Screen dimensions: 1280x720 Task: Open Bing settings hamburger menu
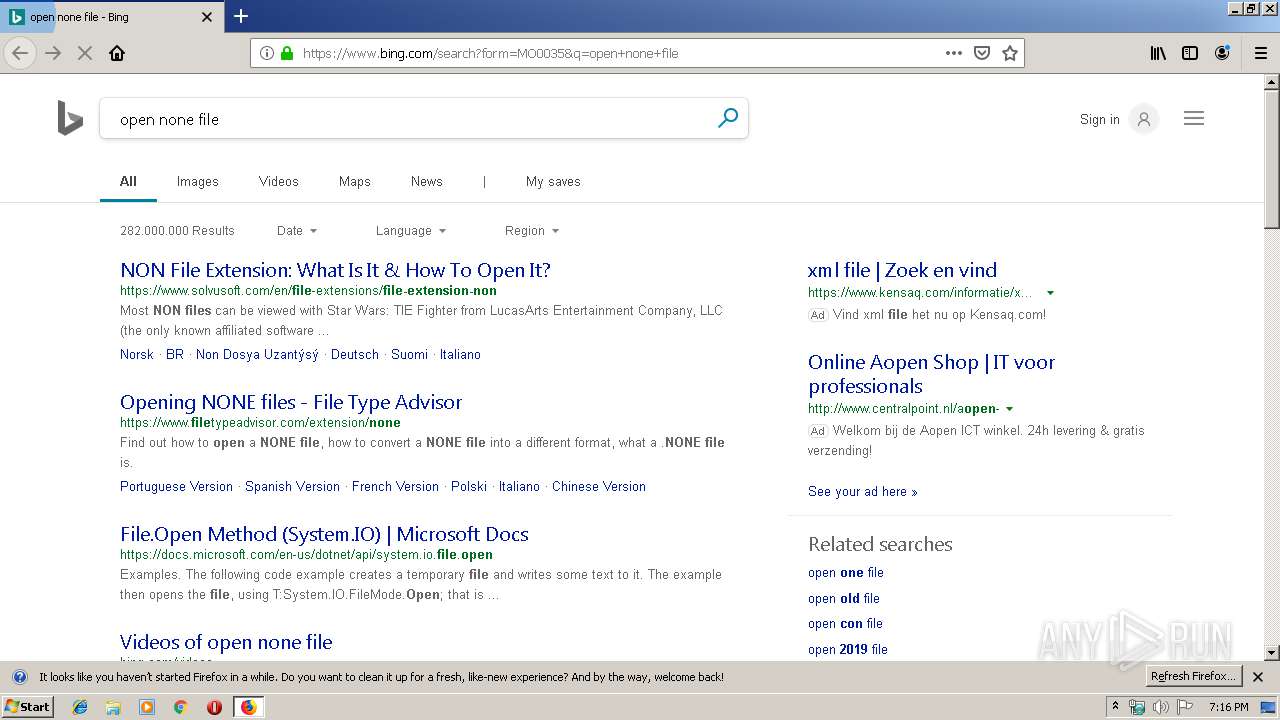[1194, 118]
